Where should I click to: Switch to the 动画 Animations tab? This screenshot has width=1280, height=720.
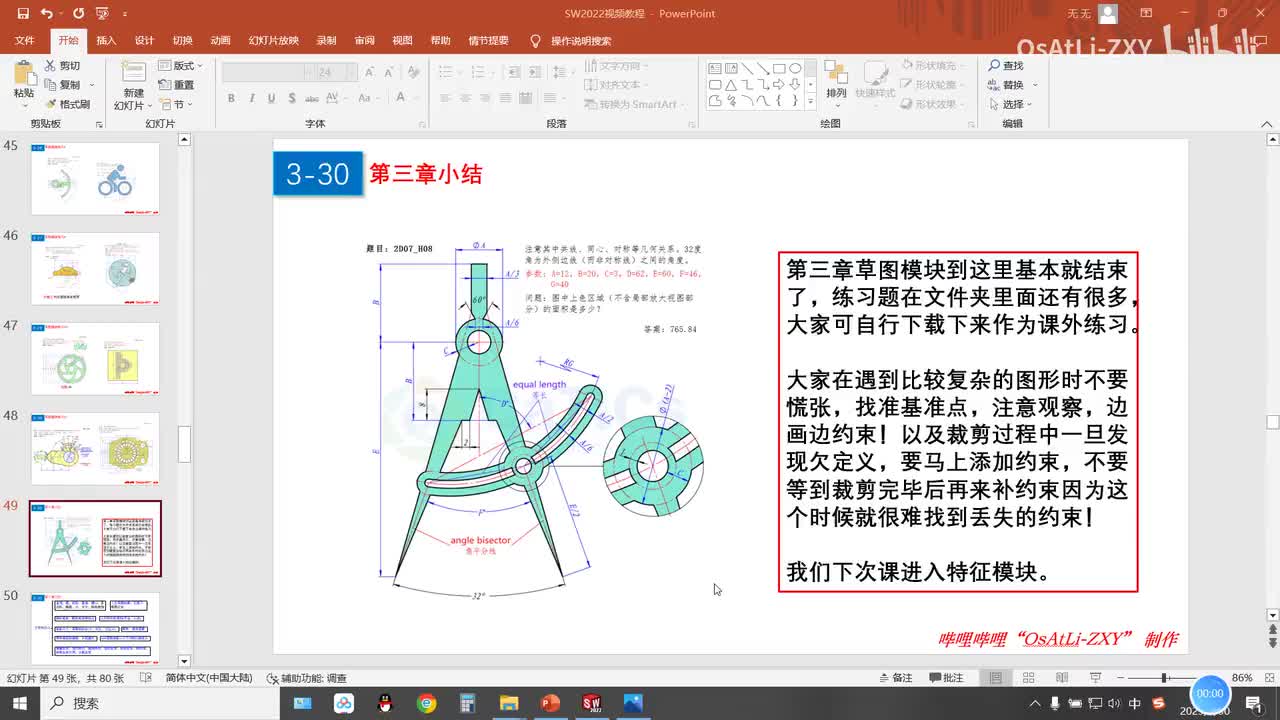click(220, 41)
